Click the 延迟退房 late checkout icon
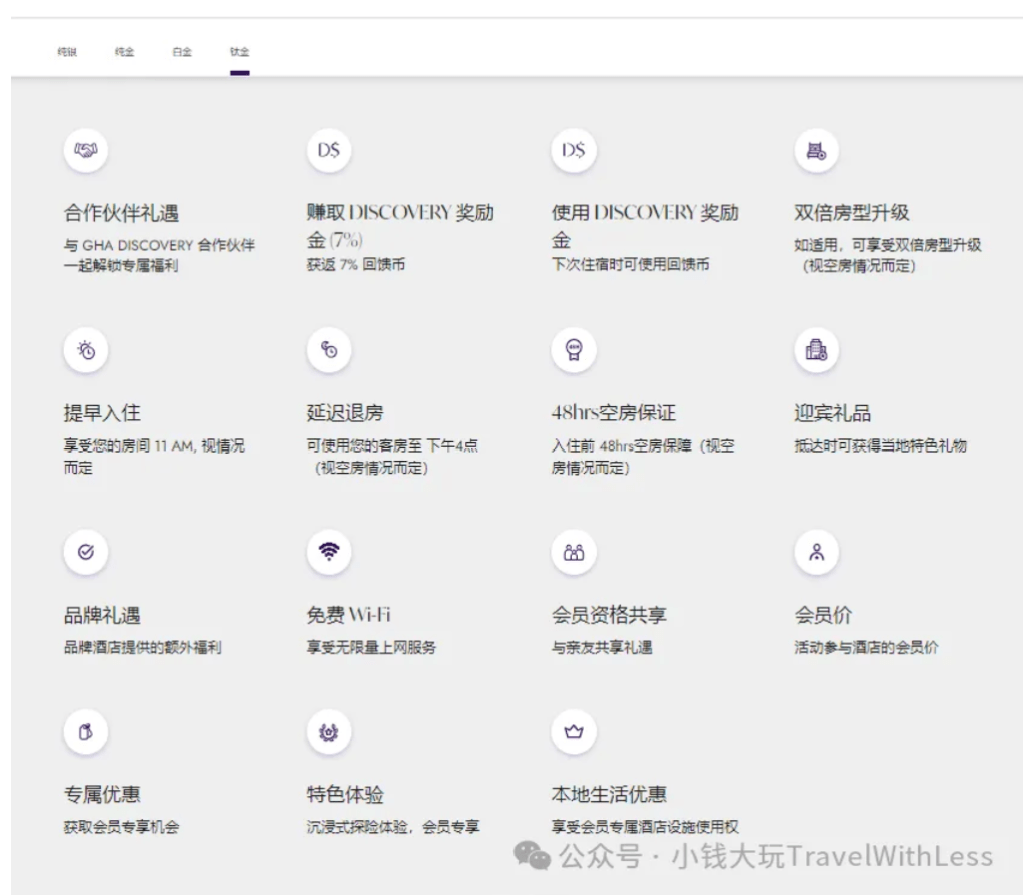Viewport: 1024px width, 896px height. pos(329,350)
